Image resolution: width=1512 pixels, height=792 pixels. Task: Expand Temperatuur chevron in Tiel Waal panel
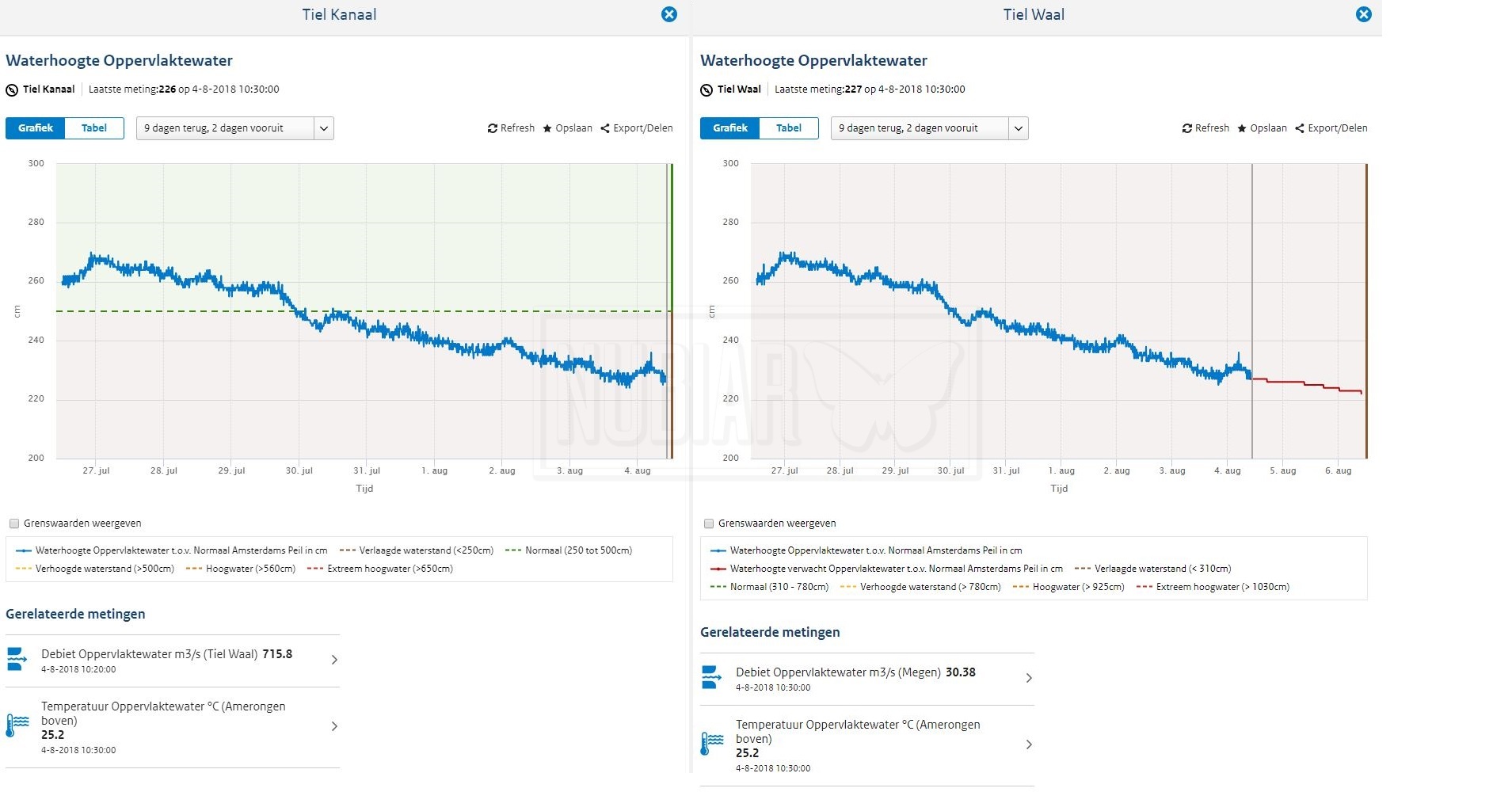pyautogui.click(x=1029, y=744)
